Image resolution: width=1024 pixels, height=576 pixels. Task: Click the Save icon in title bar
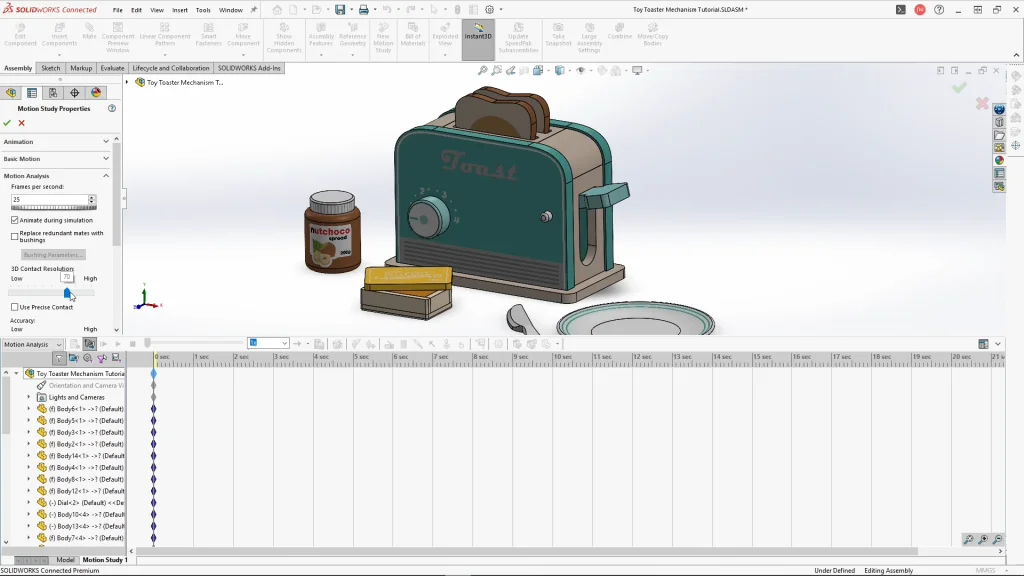(340, 10)
